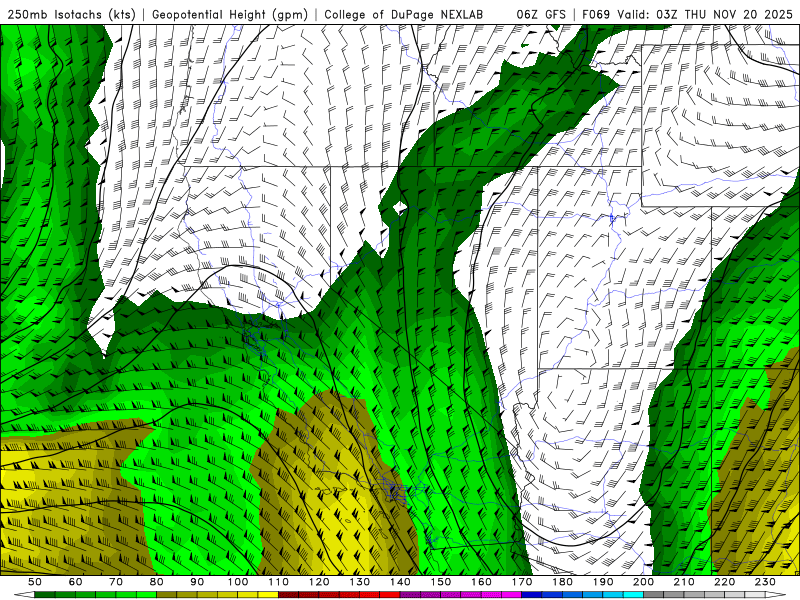800x600 pixels.
Task: Click the '06Z GFS' model run label
Action: [541, 15]
